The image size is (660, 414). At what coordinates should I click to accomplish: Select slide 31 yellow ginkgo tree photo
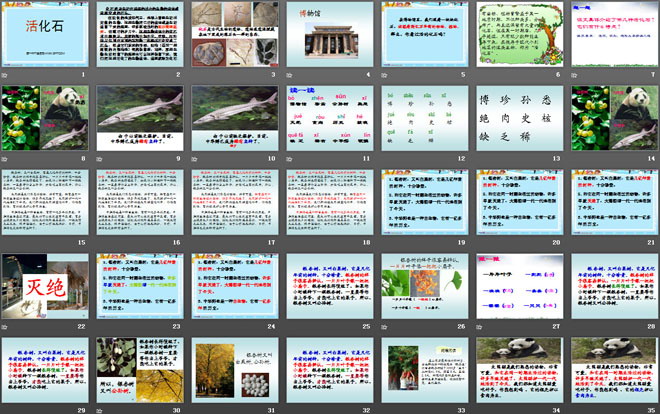[x=235, y=370]
